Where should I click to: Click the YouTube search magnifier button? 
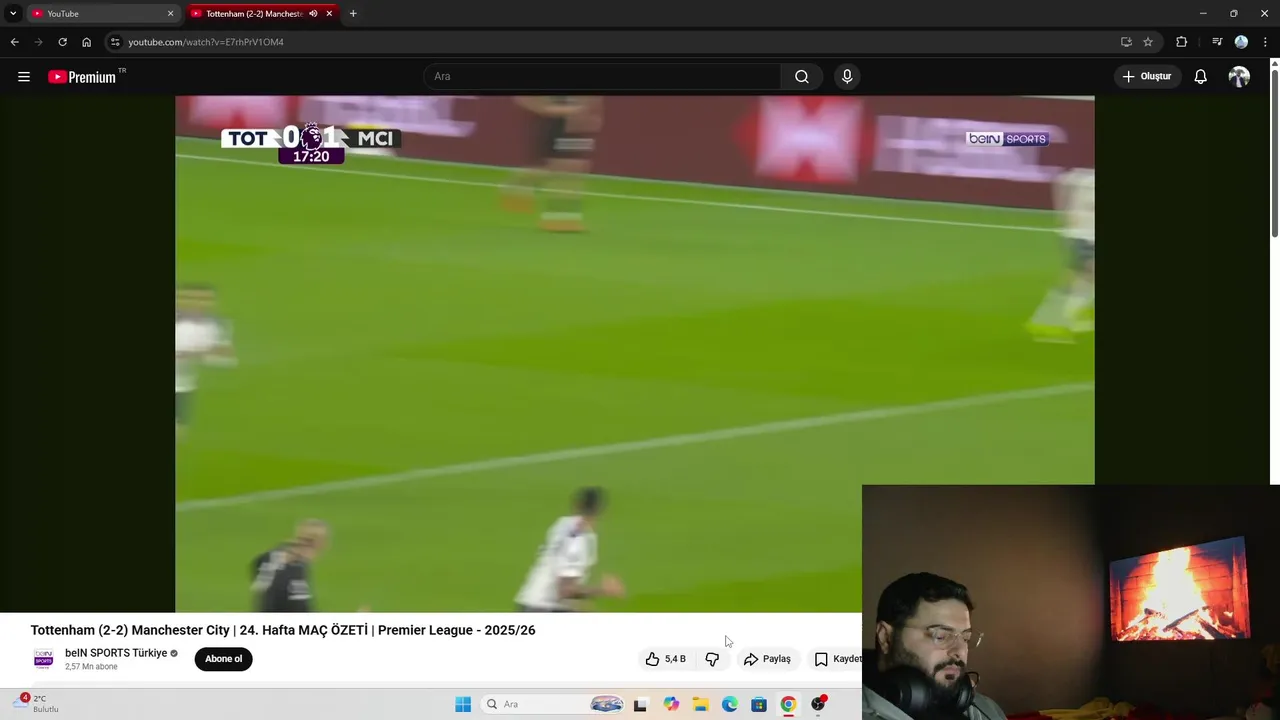(x=802, y=76)
